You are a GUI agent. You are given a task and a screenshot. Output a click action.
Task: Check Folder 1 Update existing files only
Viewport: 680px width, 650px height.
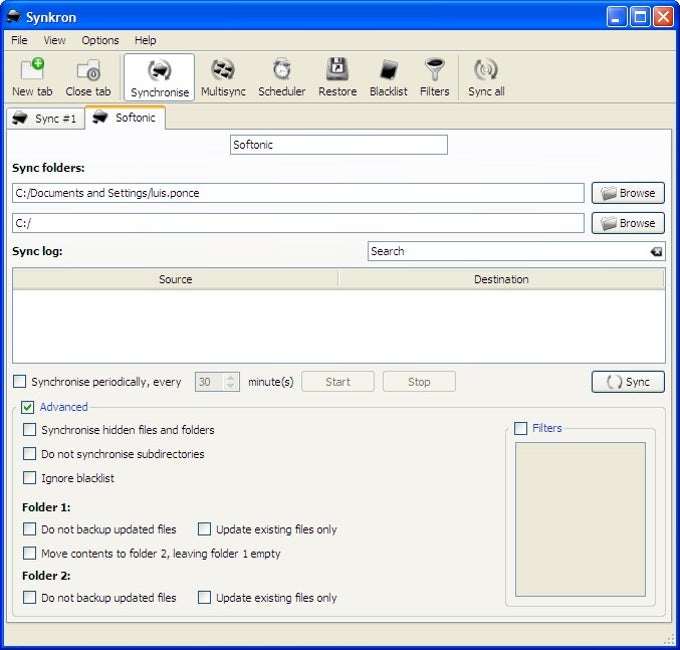pos(204,529)
